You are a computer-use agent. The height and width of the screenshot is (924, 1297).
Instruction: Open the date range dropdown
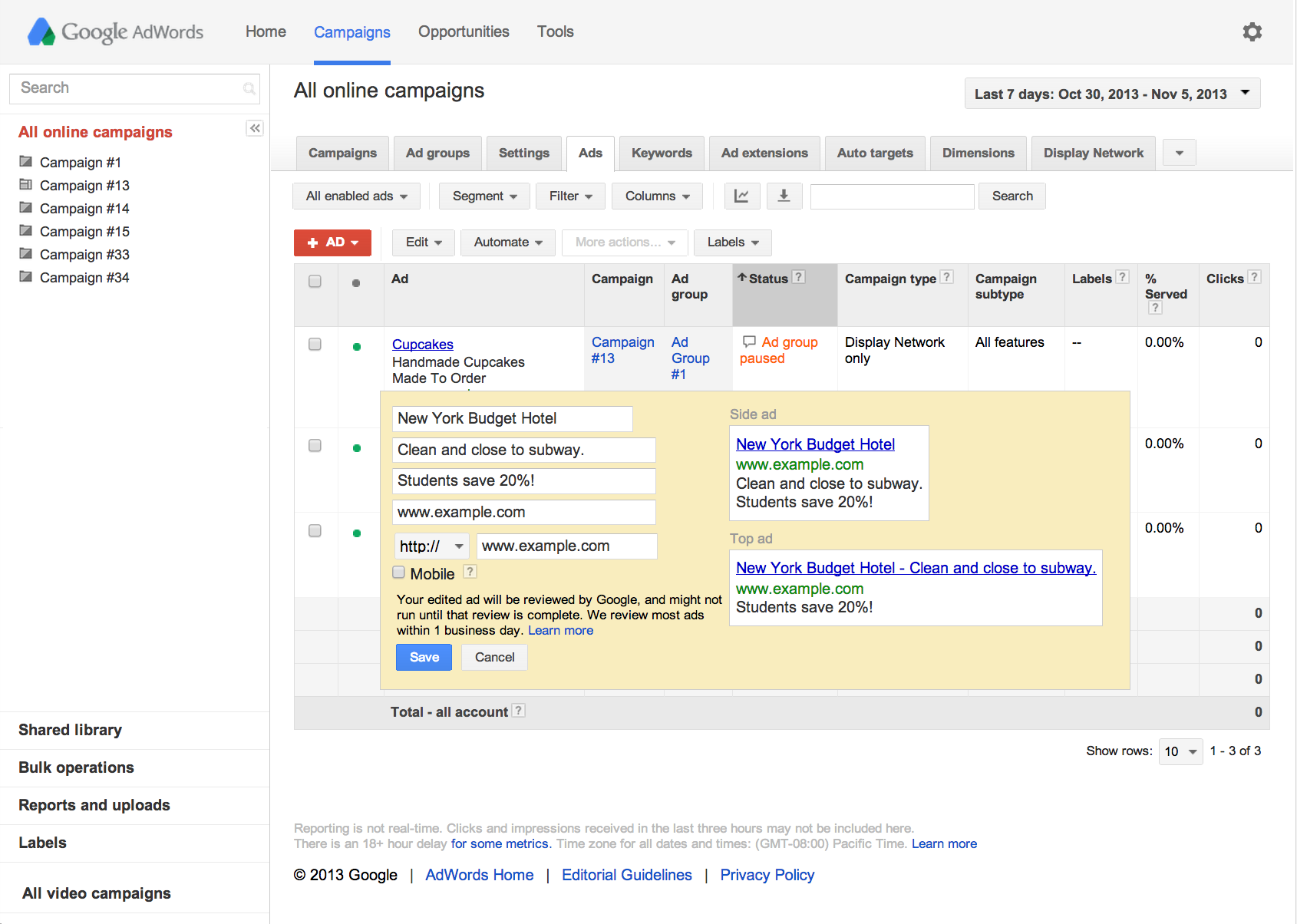[1112, 94]
